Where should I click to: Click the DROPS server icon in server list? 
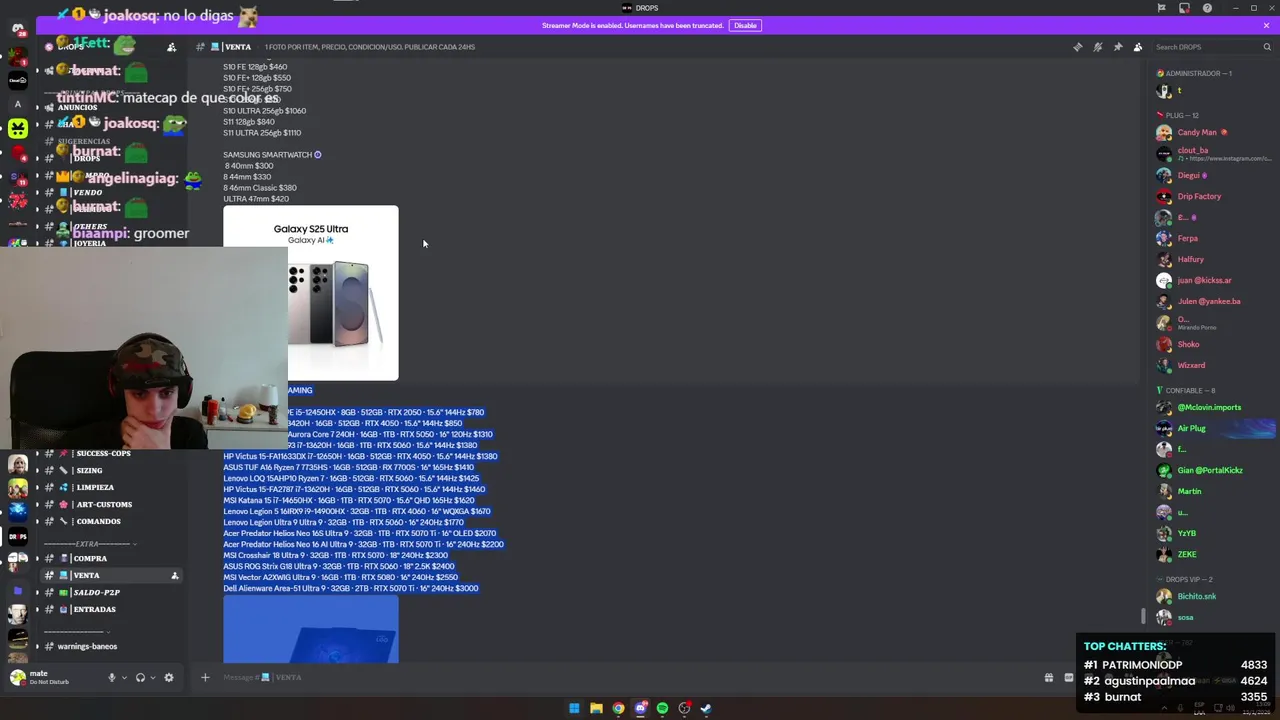point(18,536)
